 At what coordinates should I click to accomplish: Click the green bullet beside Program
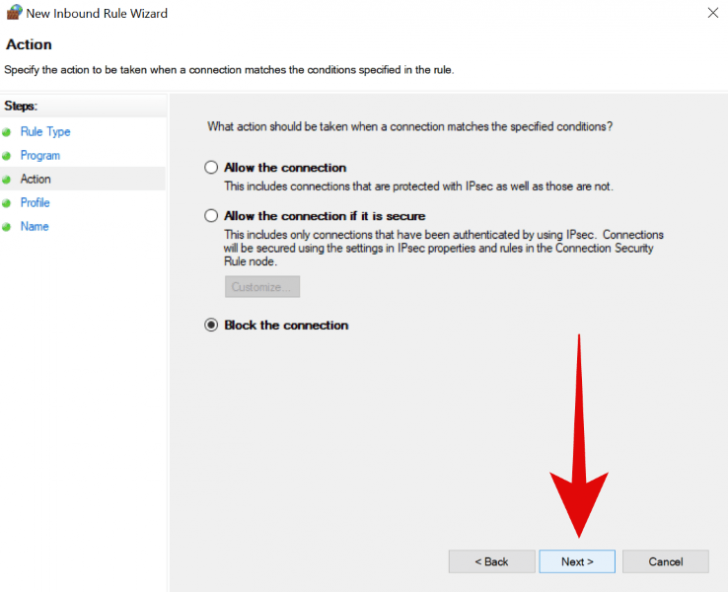(7, 156)
